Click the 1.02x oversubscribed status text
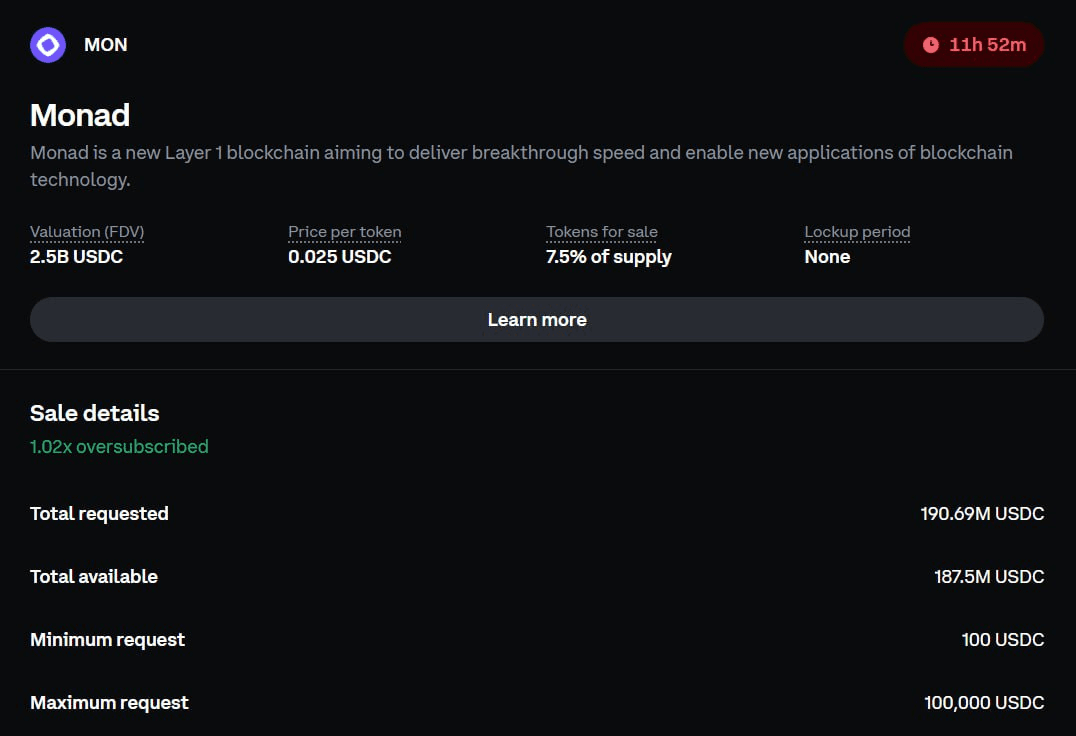 coord(119,446)
